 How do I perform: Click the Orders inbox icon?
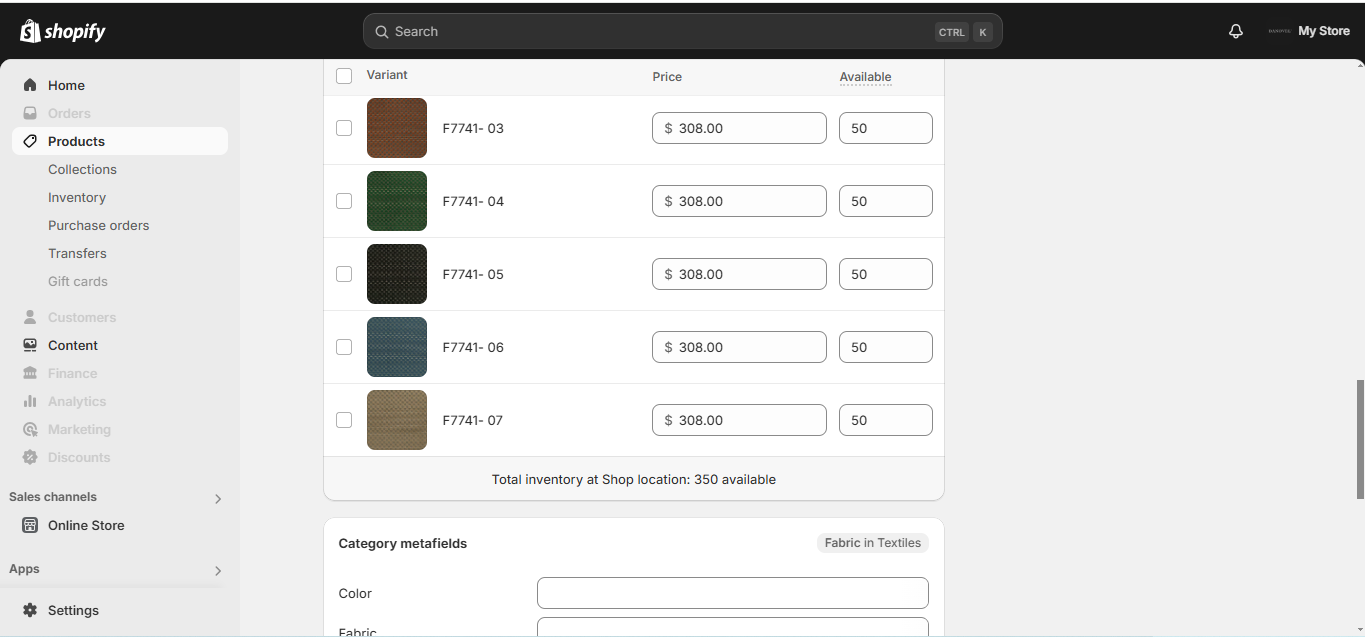point(30,113)
